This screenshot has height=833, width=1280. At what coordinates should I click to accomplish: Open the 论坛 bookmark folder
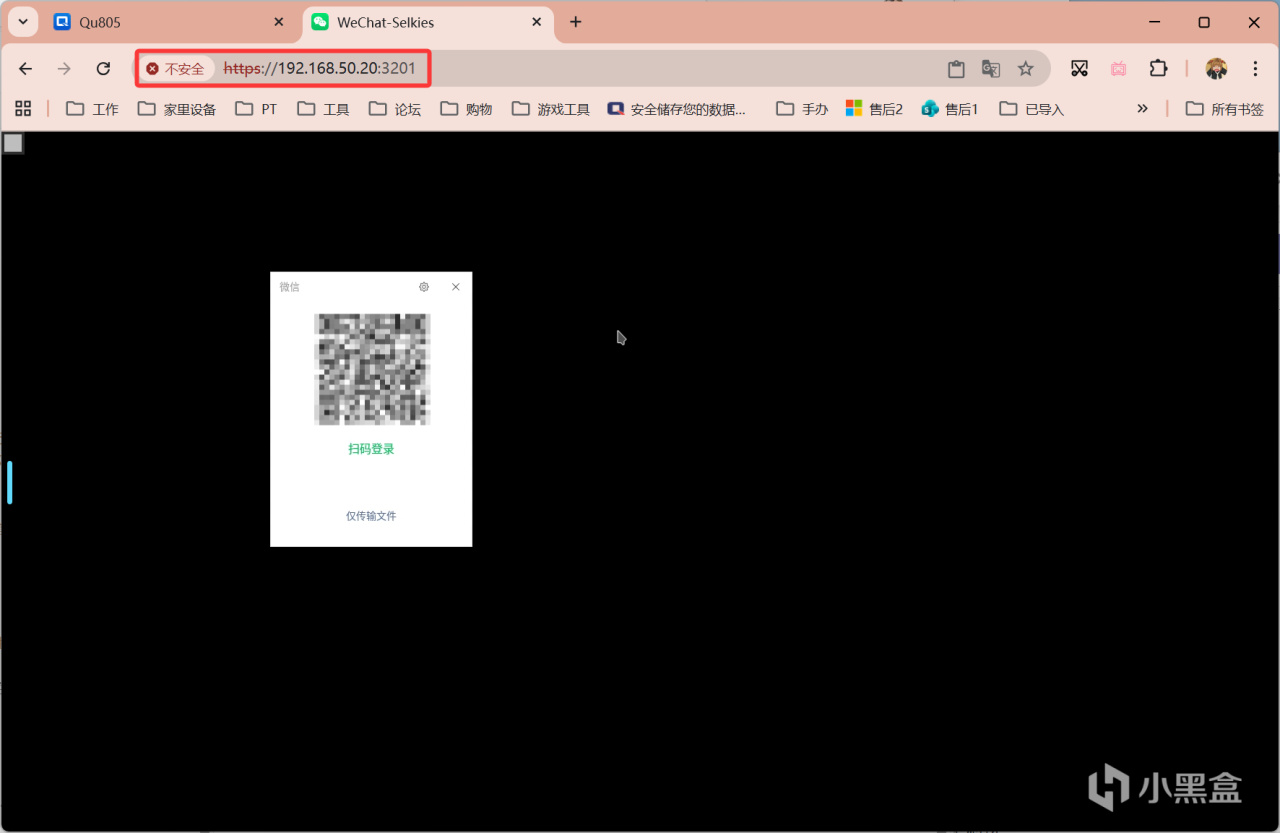click(394, 109)
